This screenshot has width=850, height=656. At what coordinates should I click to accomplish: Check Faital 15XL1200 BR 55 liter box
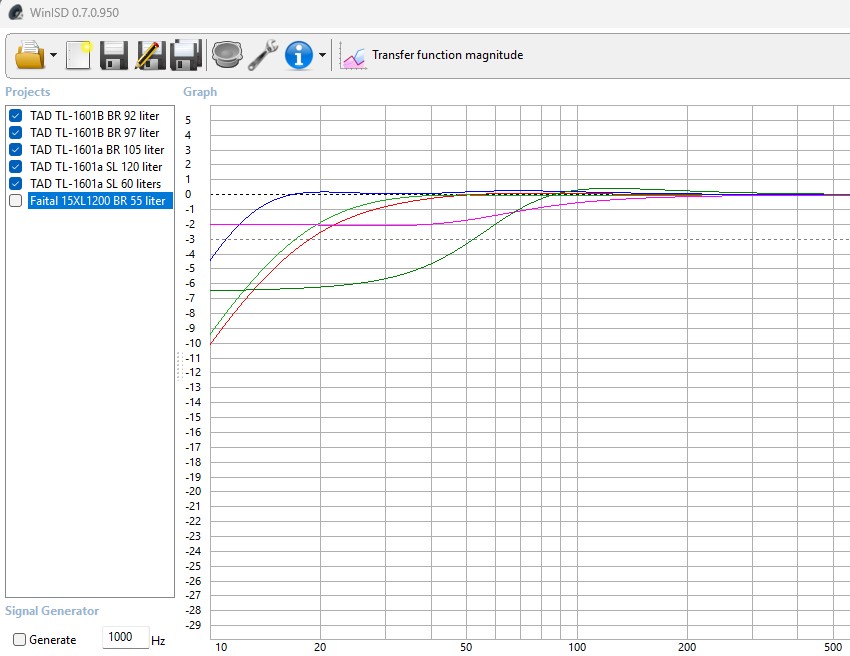(x=16, y=201)
